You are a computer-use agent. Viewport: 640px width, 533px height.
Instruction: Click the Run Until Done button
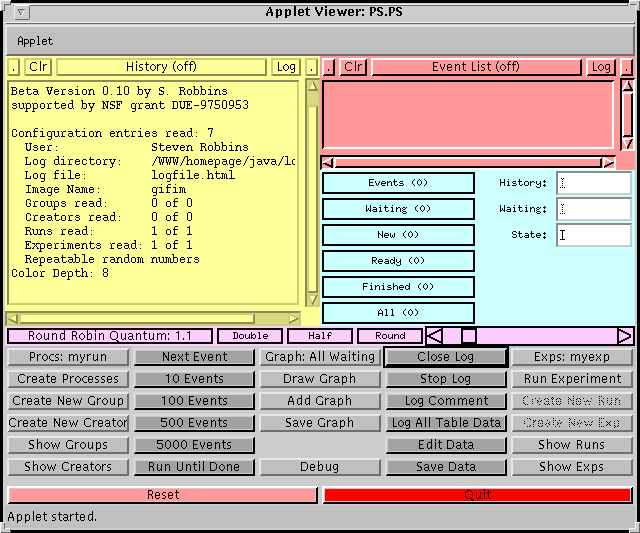pyautogui.click(x=194, y=467)
